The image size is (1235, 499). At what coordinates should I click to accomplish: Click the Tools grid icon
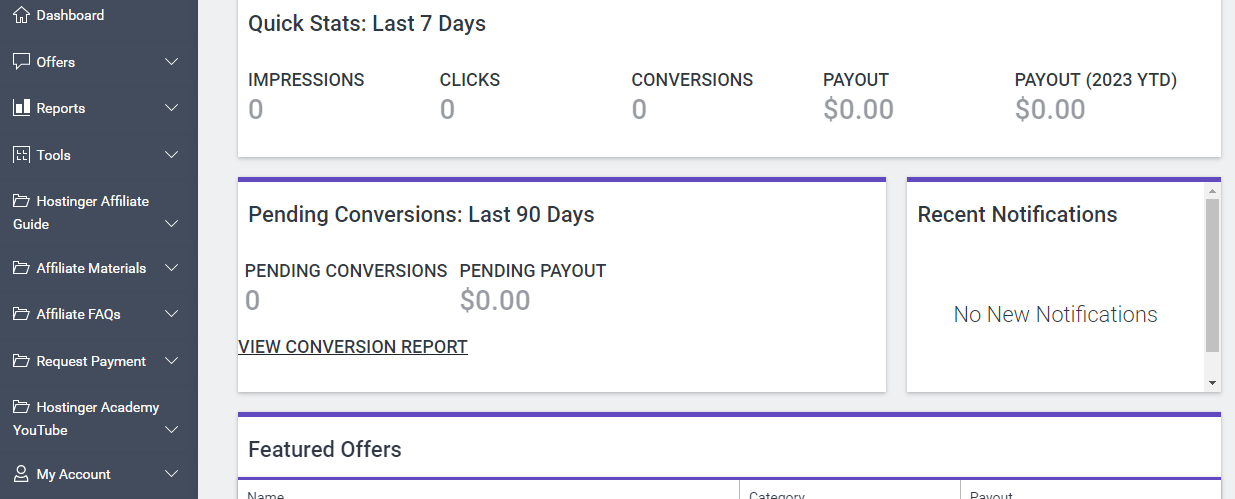coord(21,155)
